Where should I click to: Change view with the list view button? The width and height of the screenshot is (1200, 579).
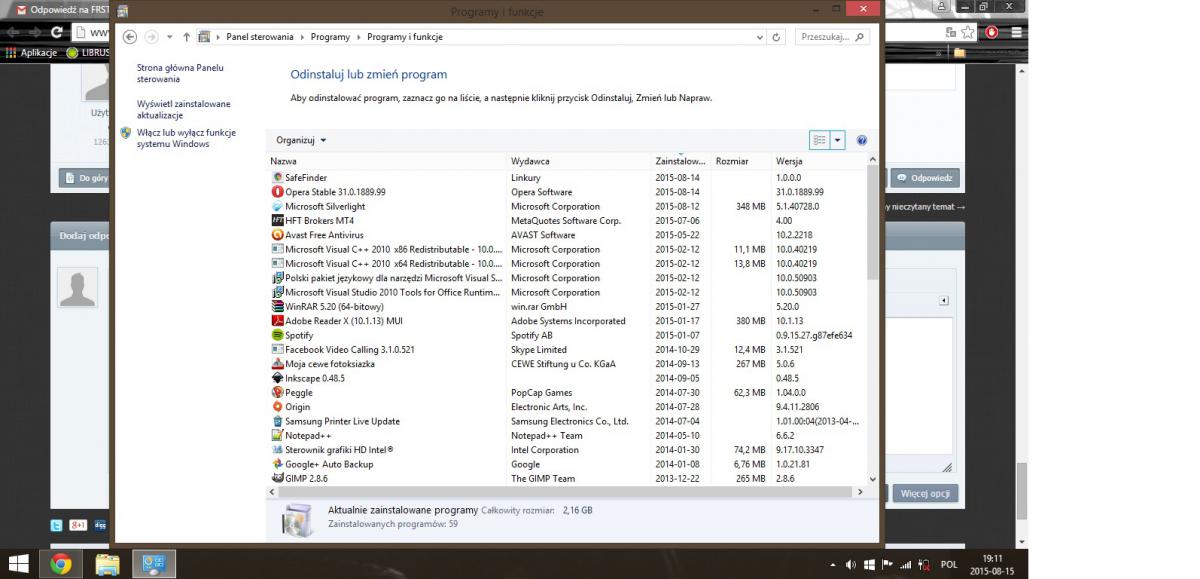[x=820, y=141]
